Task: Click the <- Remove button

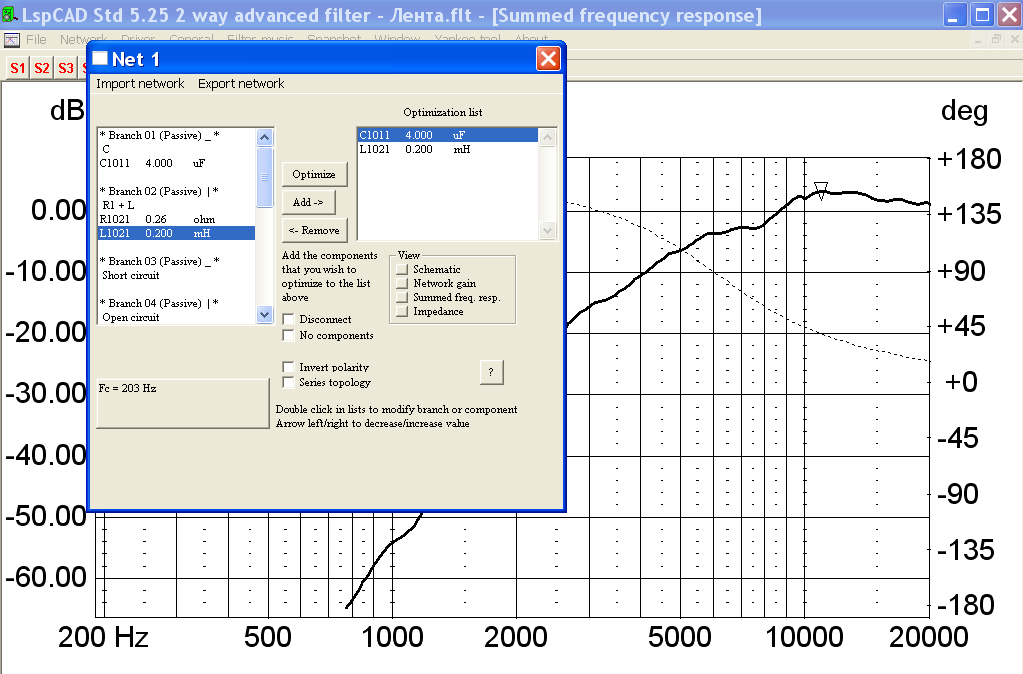Action: coord(314,230)
